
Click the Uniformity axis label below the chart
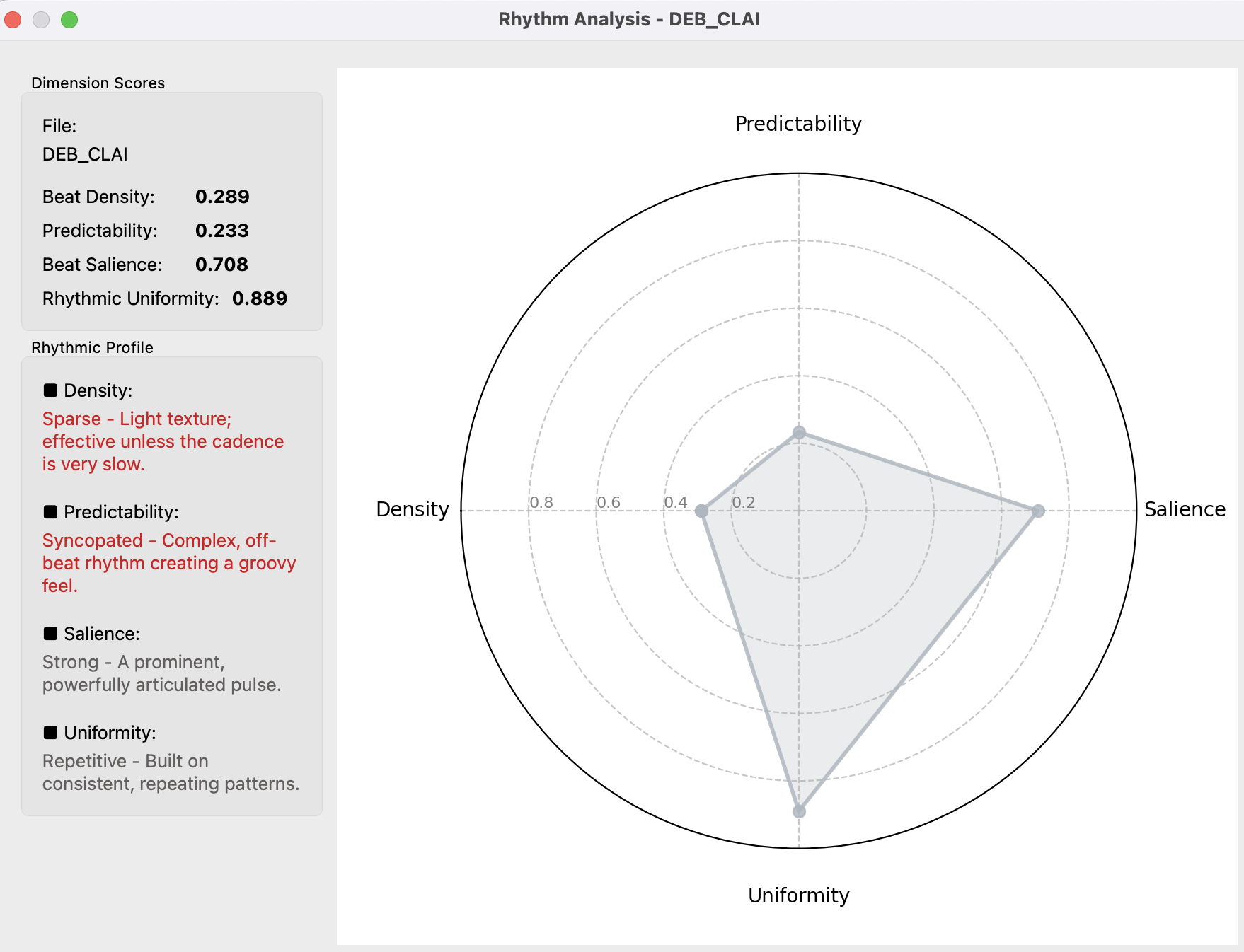point(798,895)
